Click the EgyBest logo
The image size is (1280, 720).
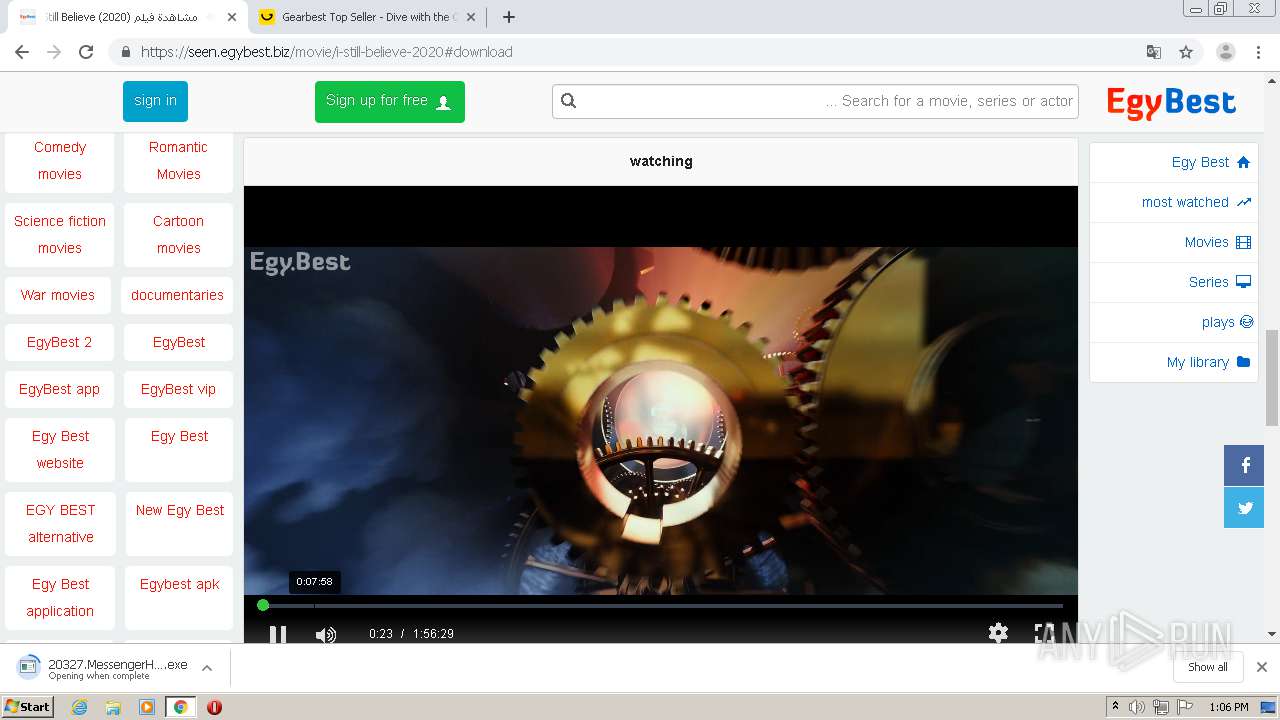[x=1171, y=102]
